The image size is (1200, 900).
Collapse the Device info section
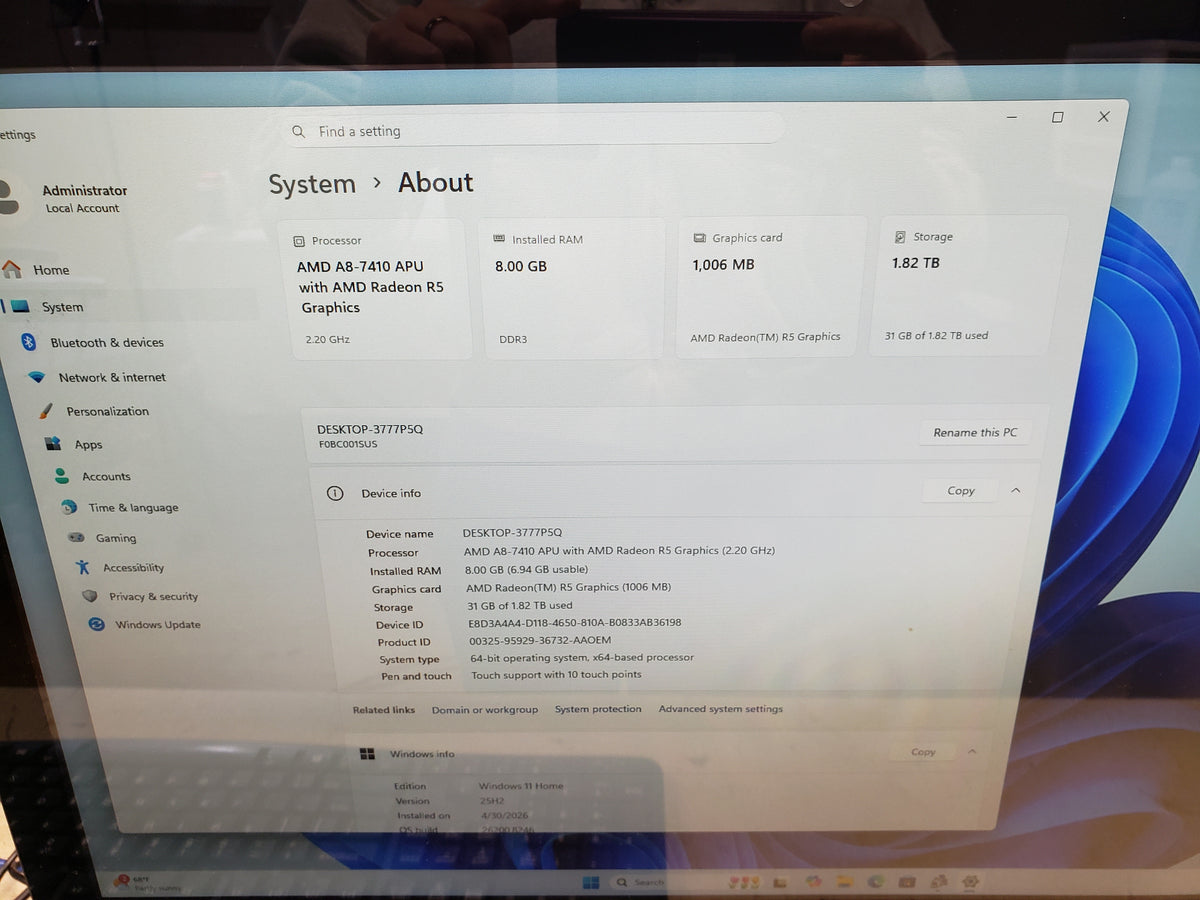click(x=1016, y=491)
